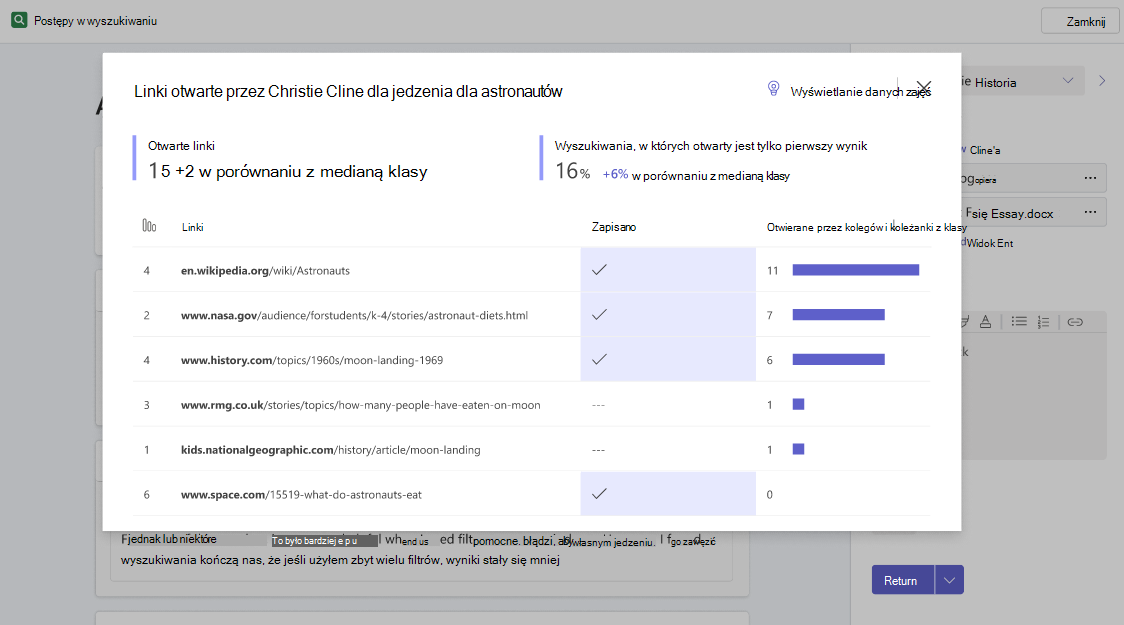Image resolution: width=1124 pixels, height=625 pixels.
Task: Click the Search Progress magnifier icon
Action: tap(19, 20)
